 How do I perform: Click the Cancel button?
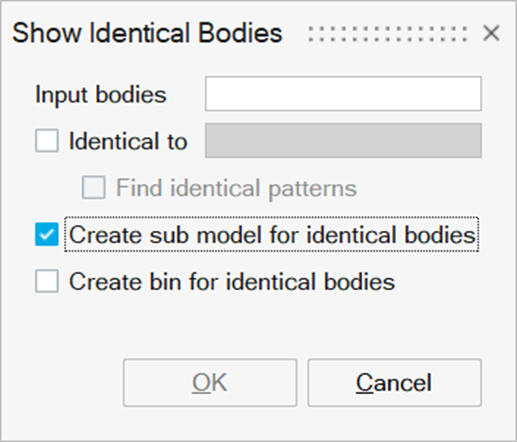(x=394, y=383)
